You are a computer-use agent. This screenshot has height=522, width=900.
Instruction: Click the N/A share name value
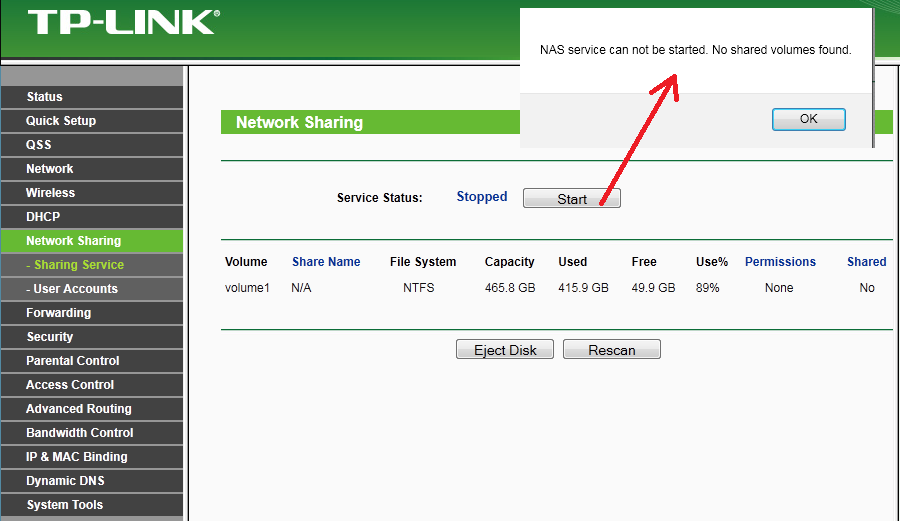301,288
